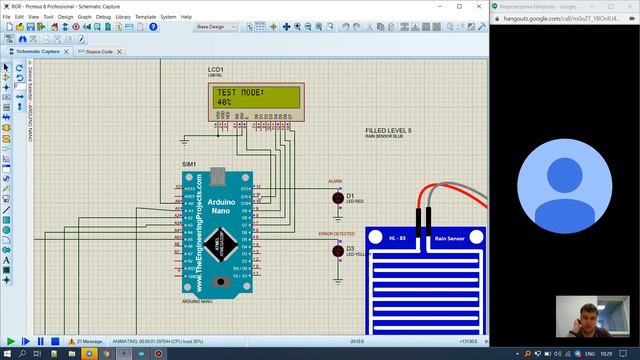Open the Edit menu
The height and width of the screenshot is (360, 640).
coord(19,17)
